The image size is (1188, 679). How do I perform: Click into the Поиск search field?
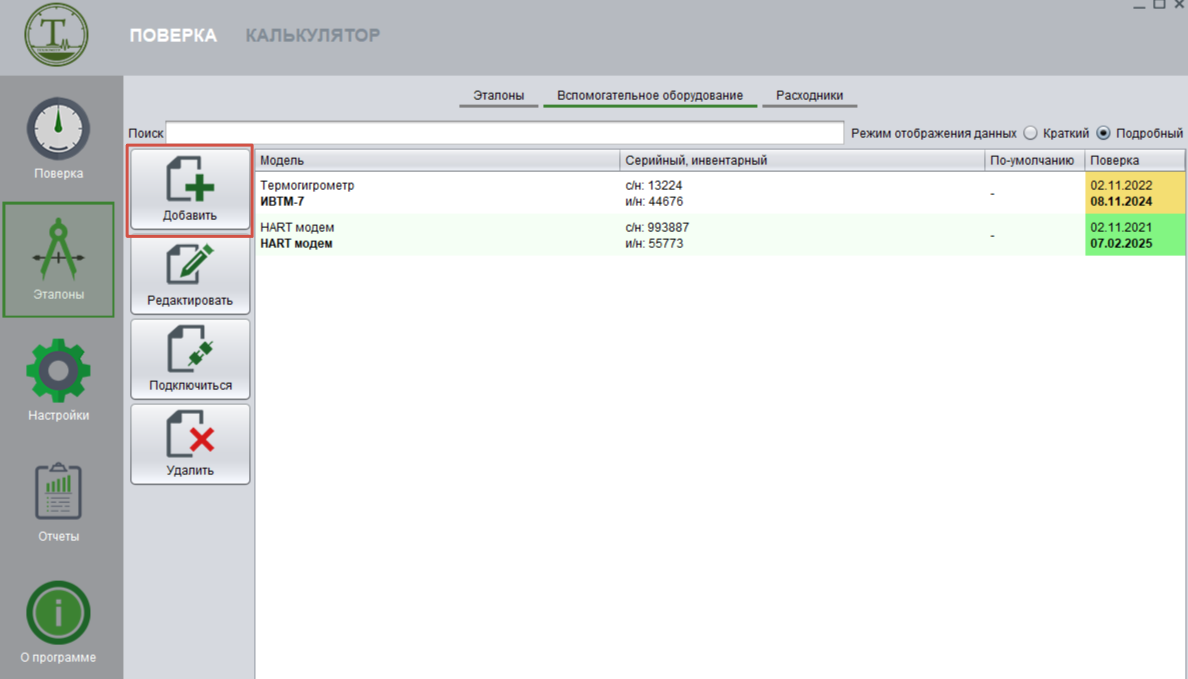(505, 133)
